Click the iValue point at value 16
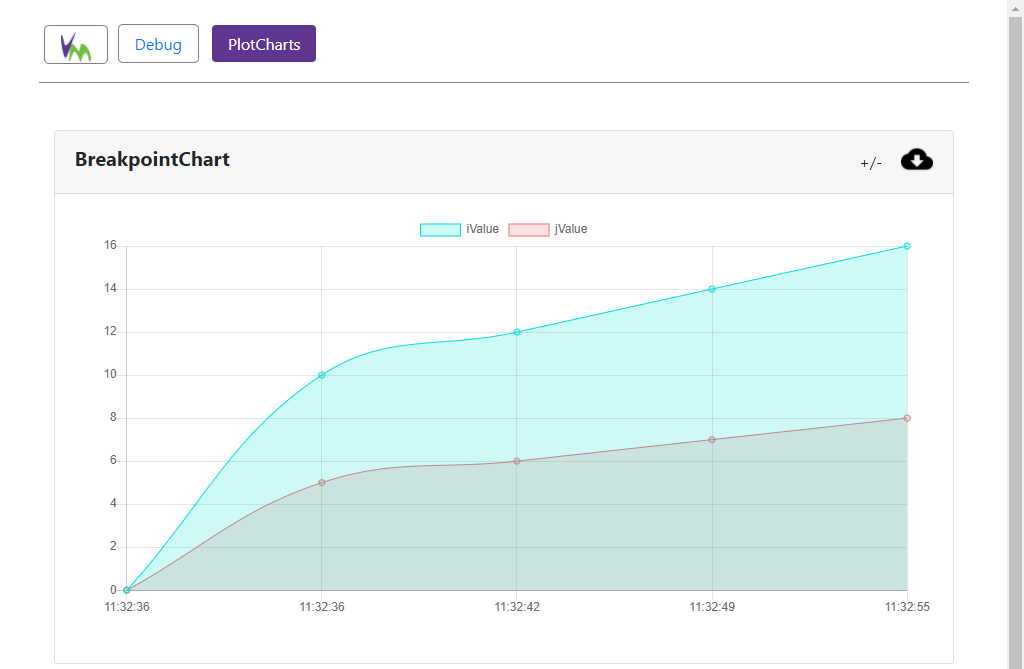 [x=907, y=246]
